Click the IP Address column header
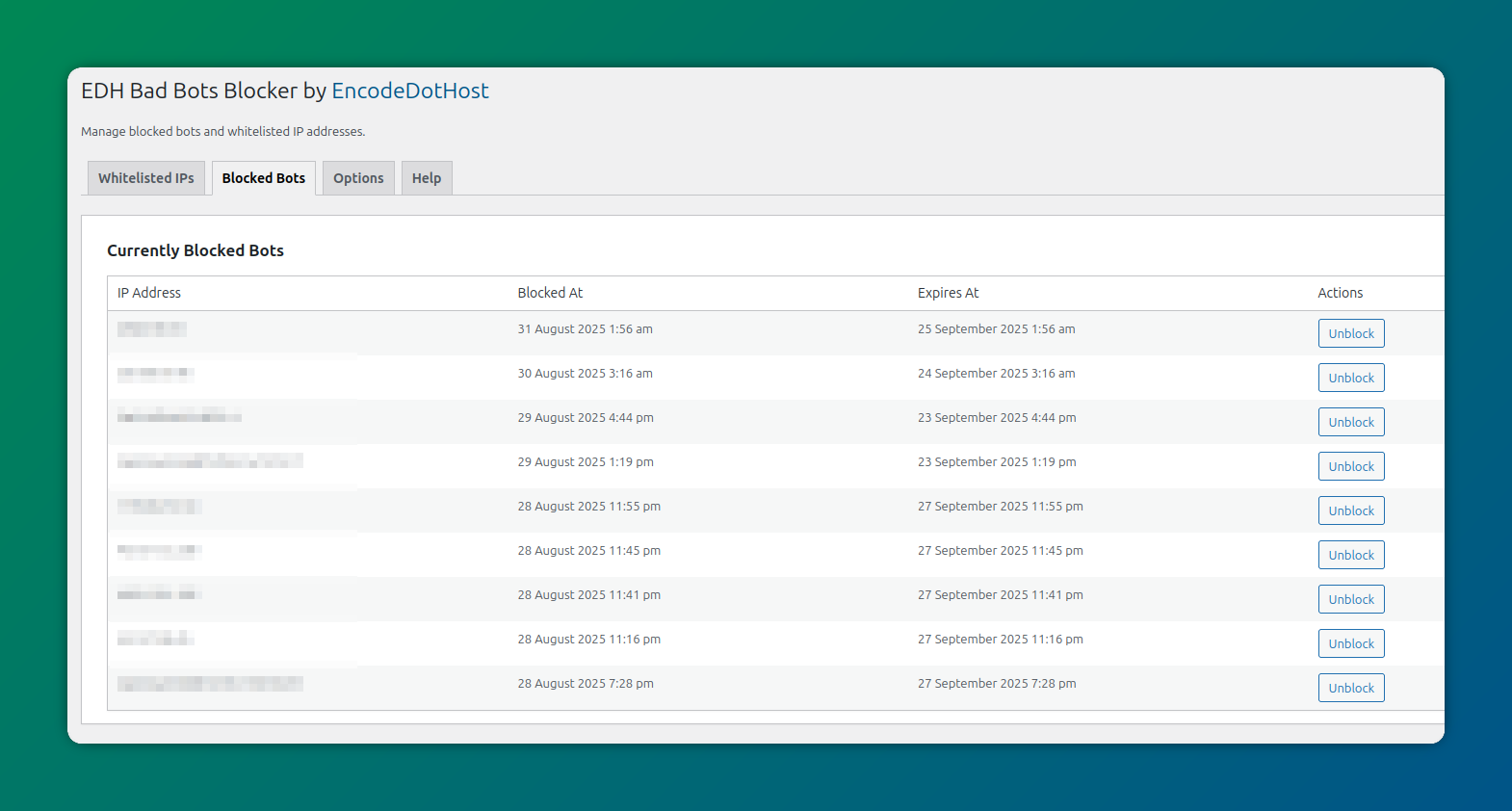Viewport: 1512px width, 811px height. [149, 293]
